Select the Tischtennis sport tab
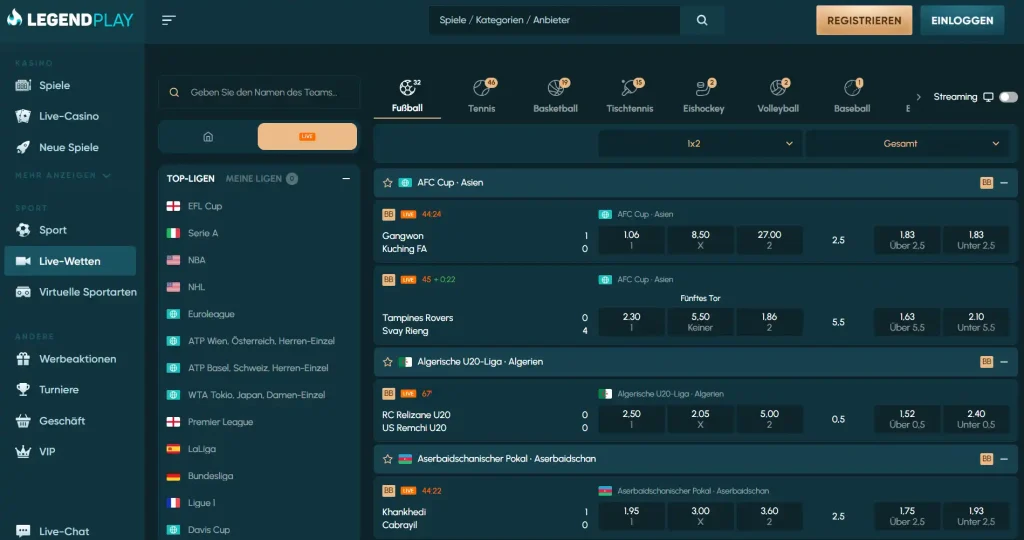 [630, 96]
